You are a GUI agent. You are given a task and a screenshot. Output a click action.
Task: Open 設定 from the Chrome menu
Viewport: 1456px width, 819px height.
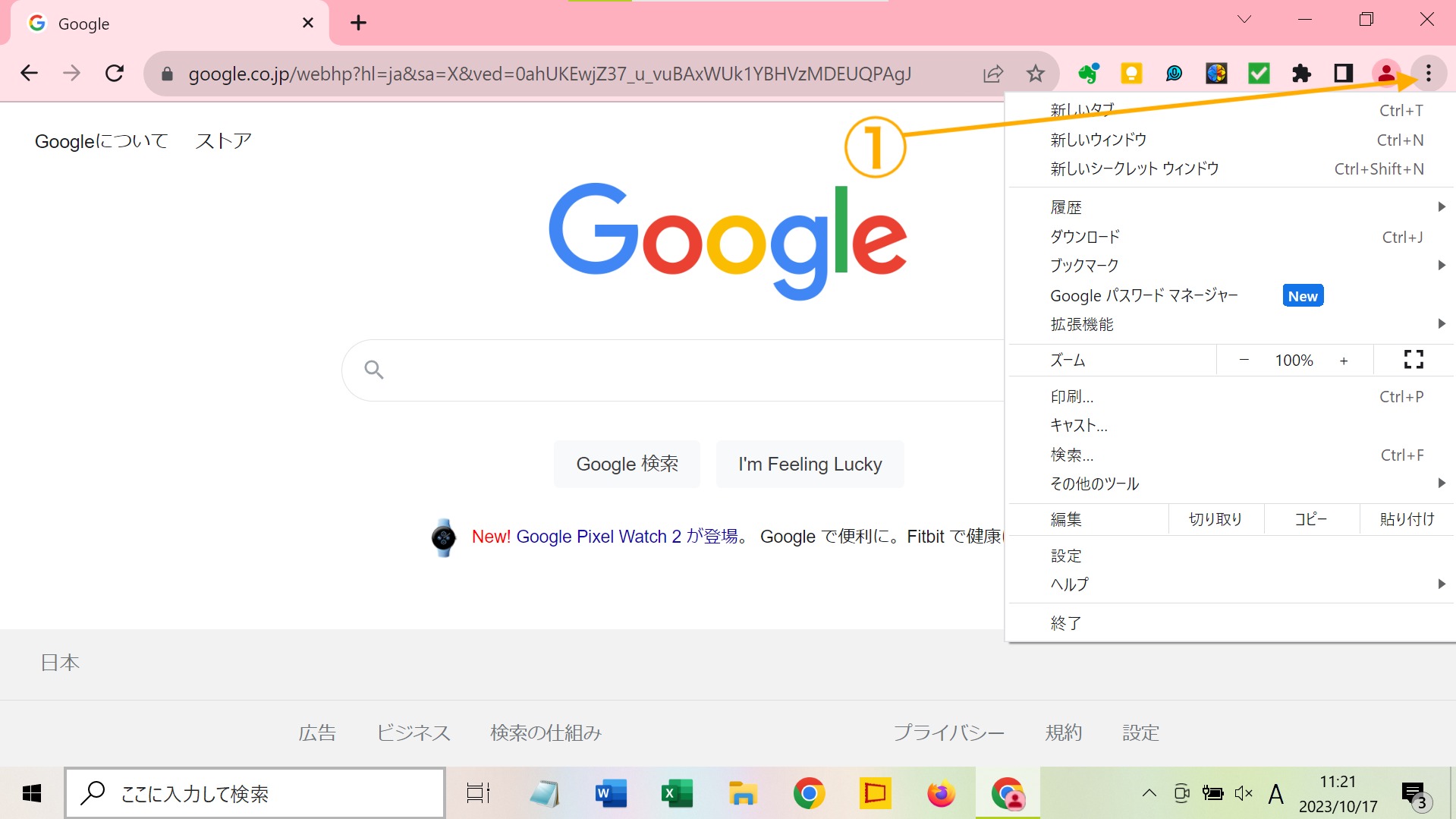pos(1229,556)
